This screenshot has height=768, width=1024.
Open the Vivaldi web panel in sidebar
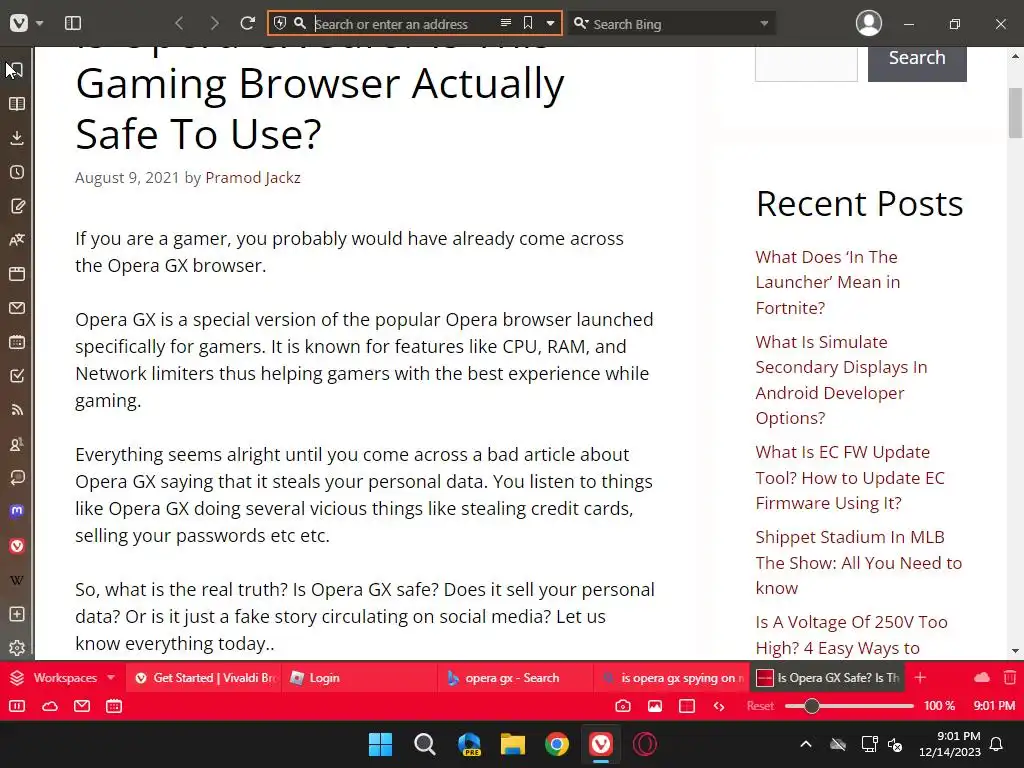[x=17, y=546]
